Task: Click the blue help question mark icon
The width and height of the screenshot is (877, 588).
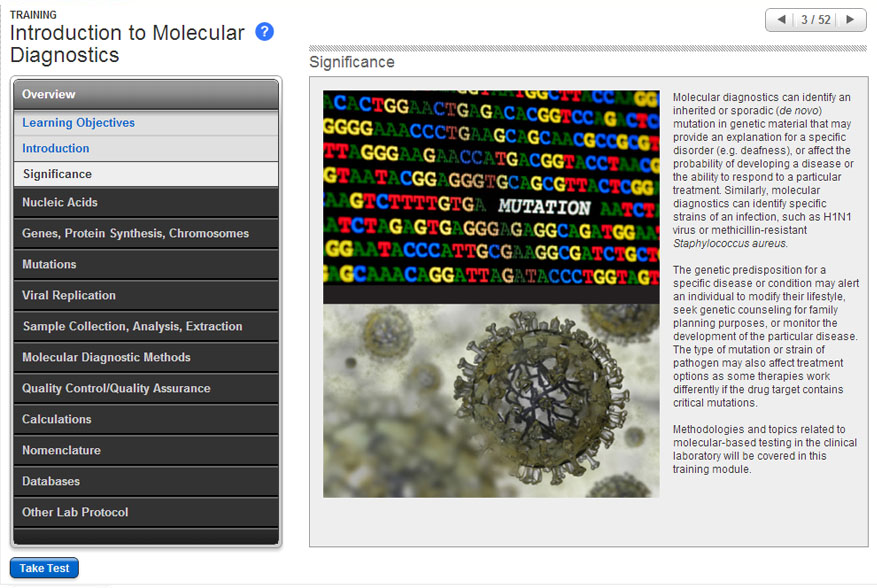Action: coord(264,31)
